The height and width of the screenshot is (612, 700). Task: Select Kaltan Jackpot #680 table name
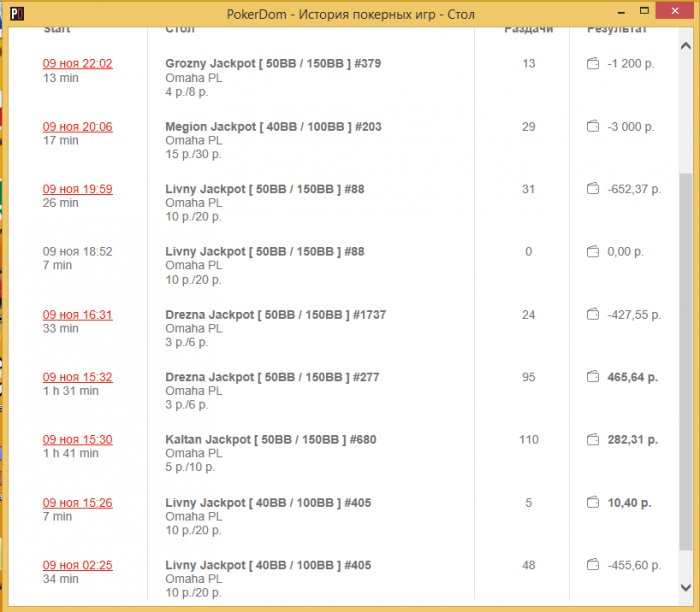pyautogui.click(x=271, y=440)
